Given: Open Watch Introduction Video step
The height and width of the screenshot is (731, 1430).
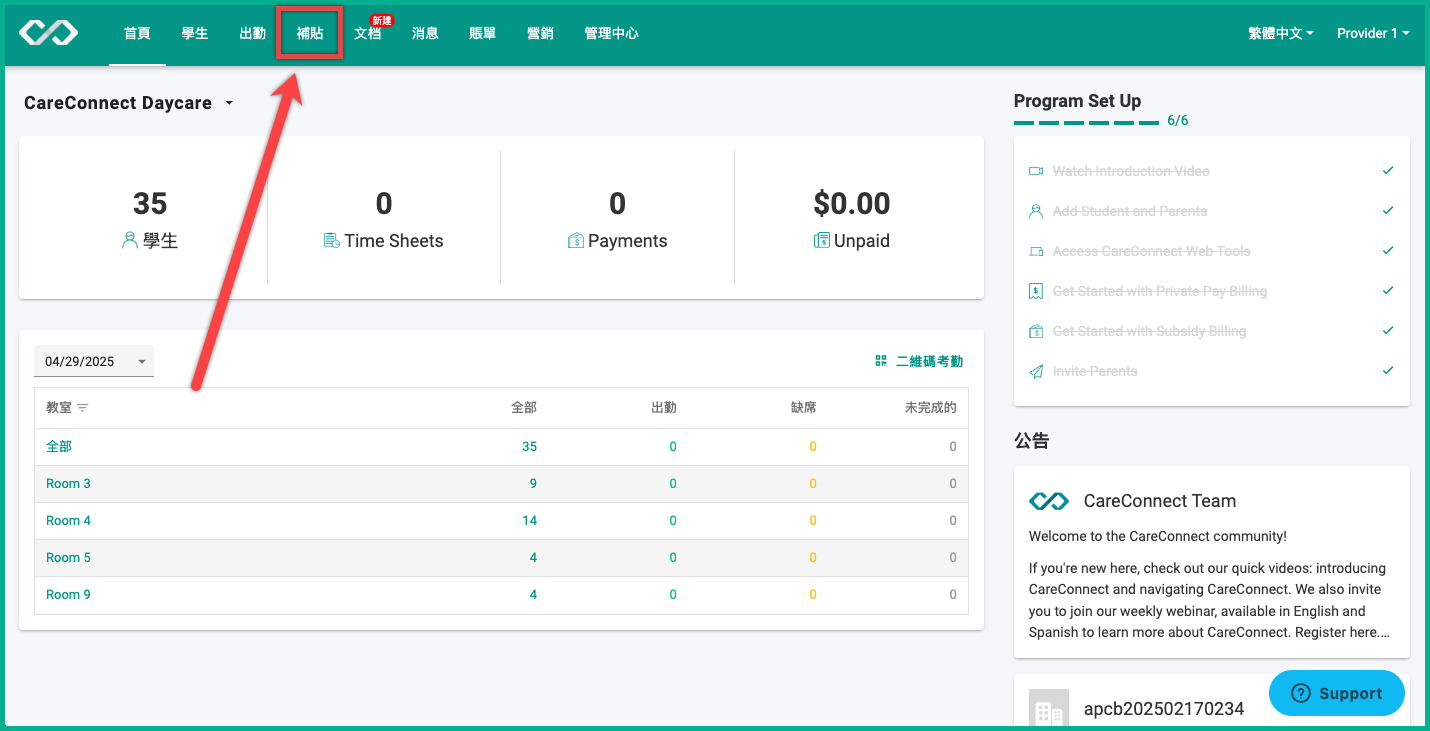Looking at the screenshot, I should click(1131, 171).
